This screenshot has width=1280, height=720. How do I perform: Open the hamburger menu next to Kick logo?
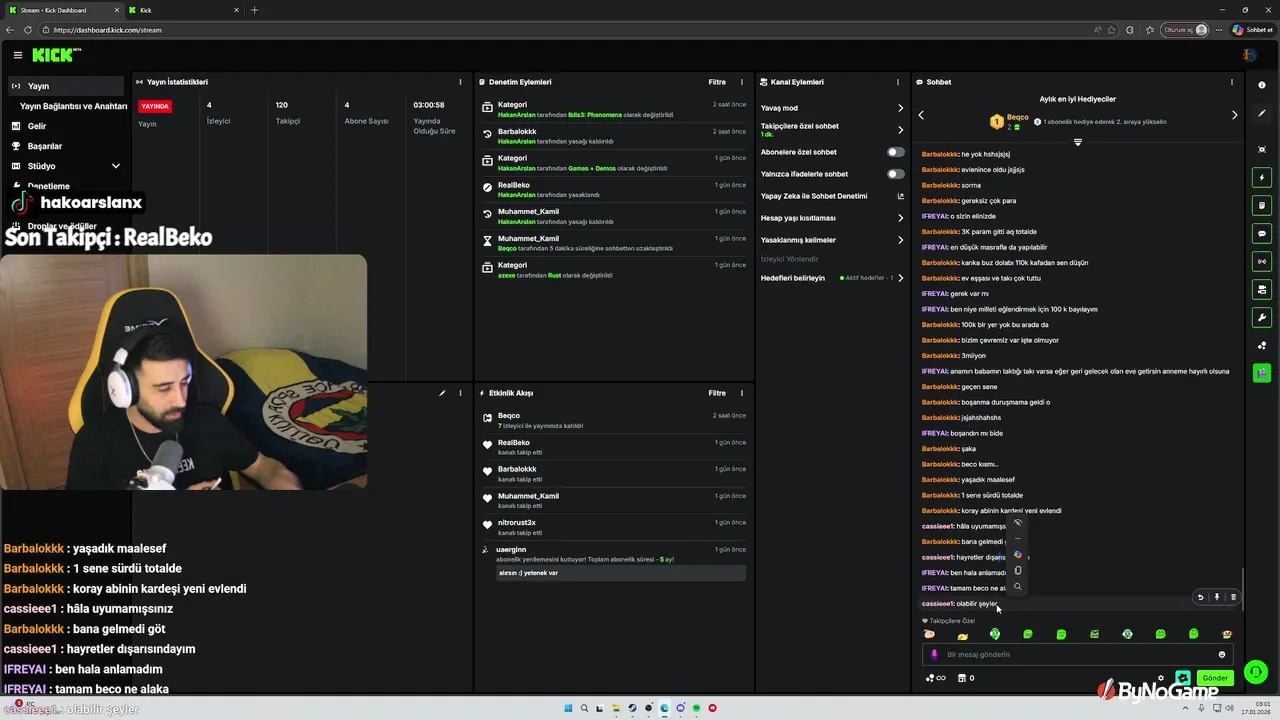pos(17,55)
